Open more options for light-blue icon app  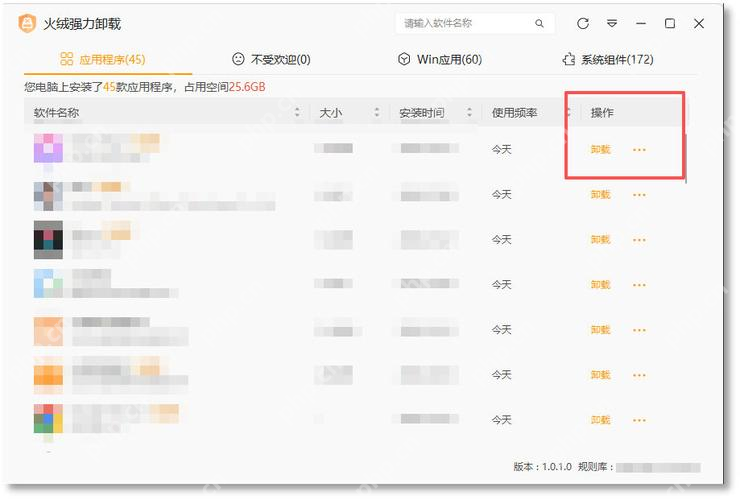[639, 285]
